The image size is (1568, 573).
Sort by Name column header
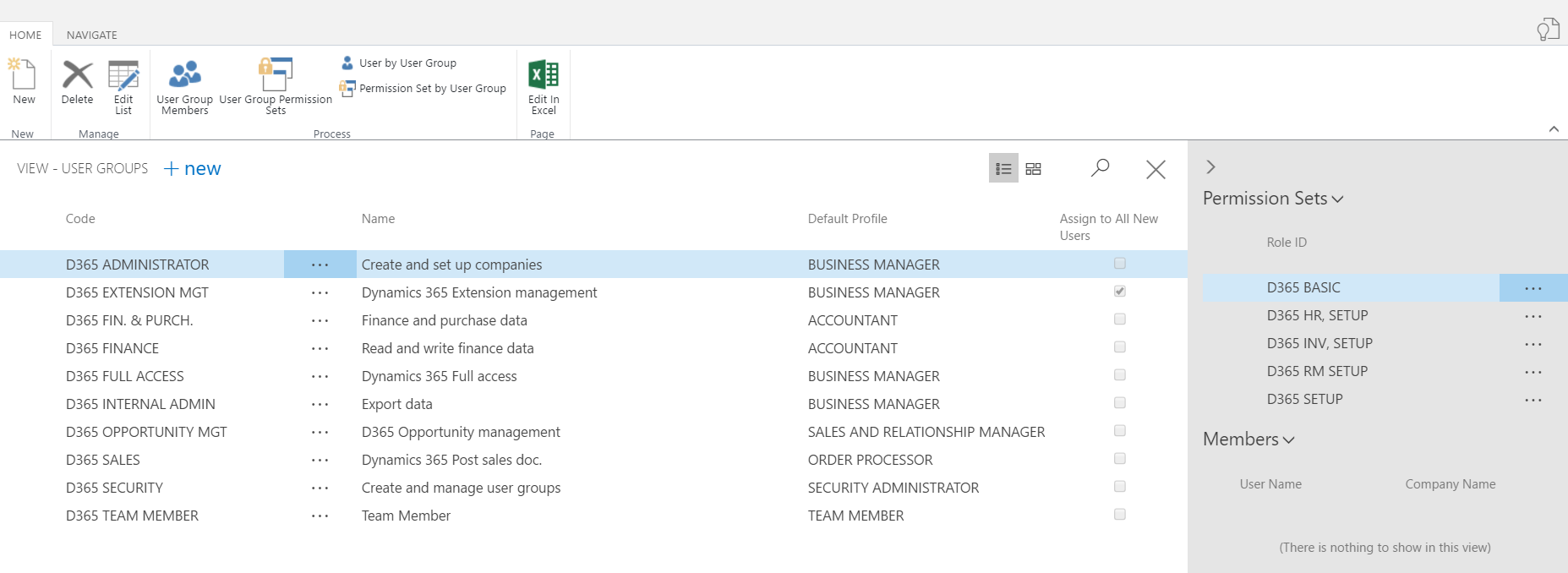point(378,219)
